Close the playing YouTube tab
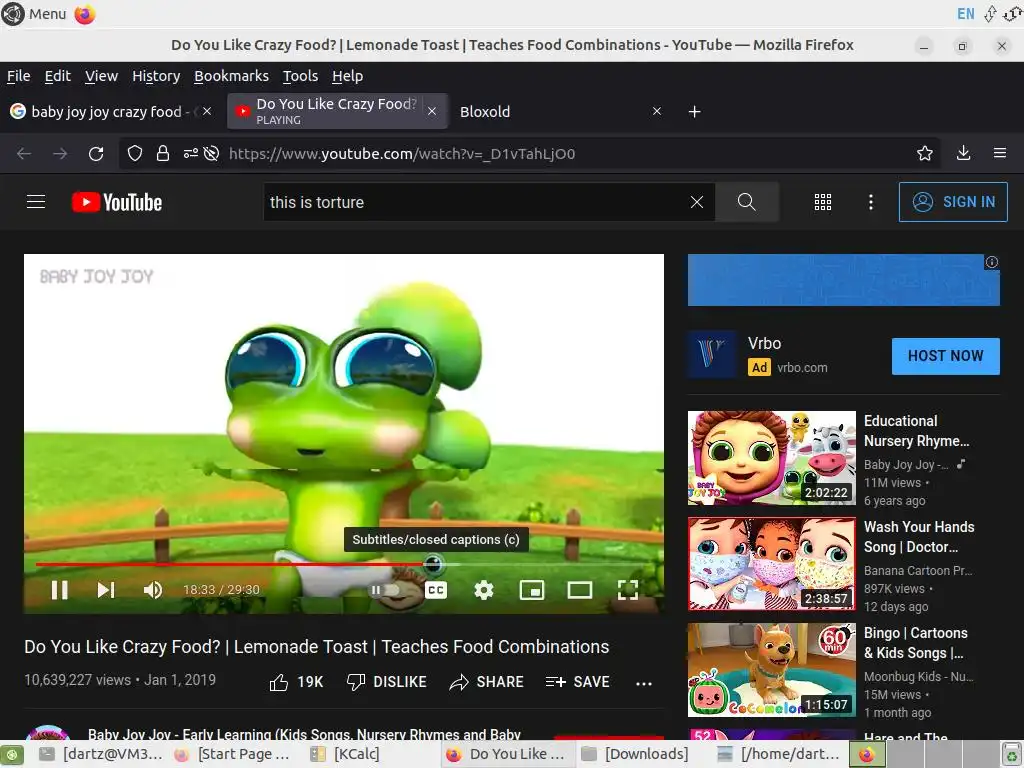 [432, 112]
